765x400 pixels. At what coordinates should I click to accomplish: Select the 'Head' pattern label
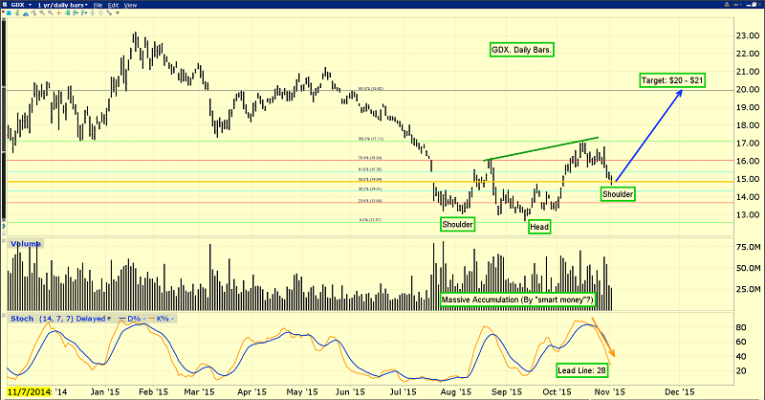(541, 227)
